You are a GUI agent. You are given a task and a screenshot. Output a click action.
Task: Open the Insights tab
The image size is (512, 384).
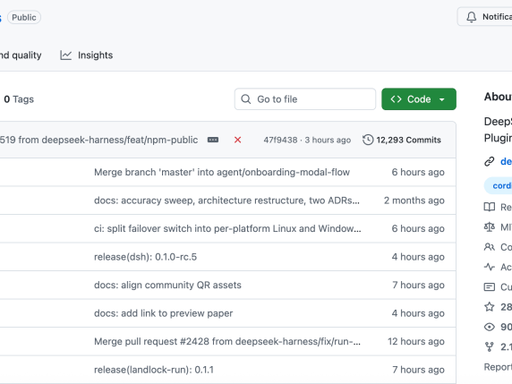(x=86, y=55)
